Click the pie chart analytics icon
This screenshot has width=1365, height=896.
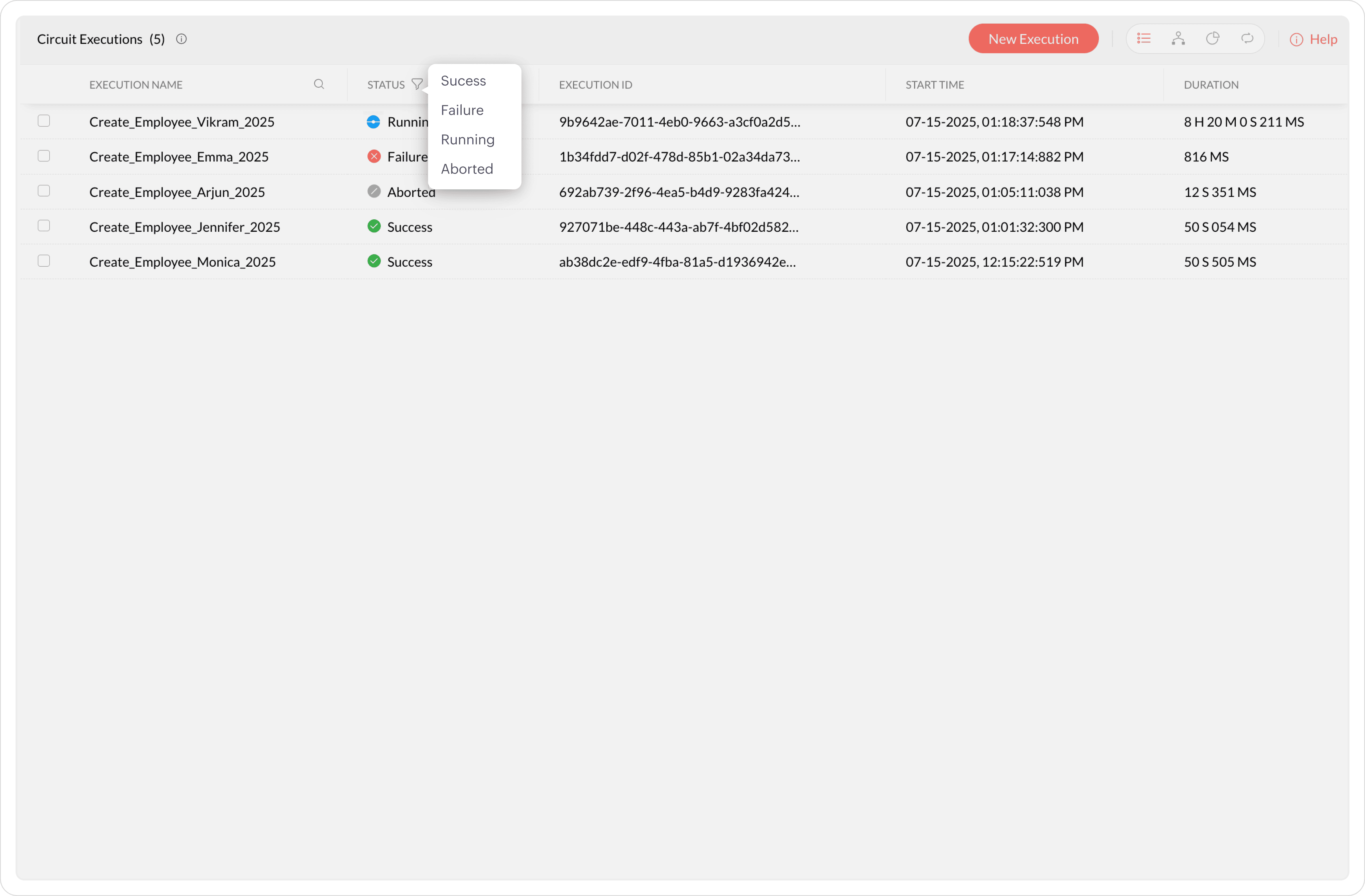click(x=1212, y=38)
